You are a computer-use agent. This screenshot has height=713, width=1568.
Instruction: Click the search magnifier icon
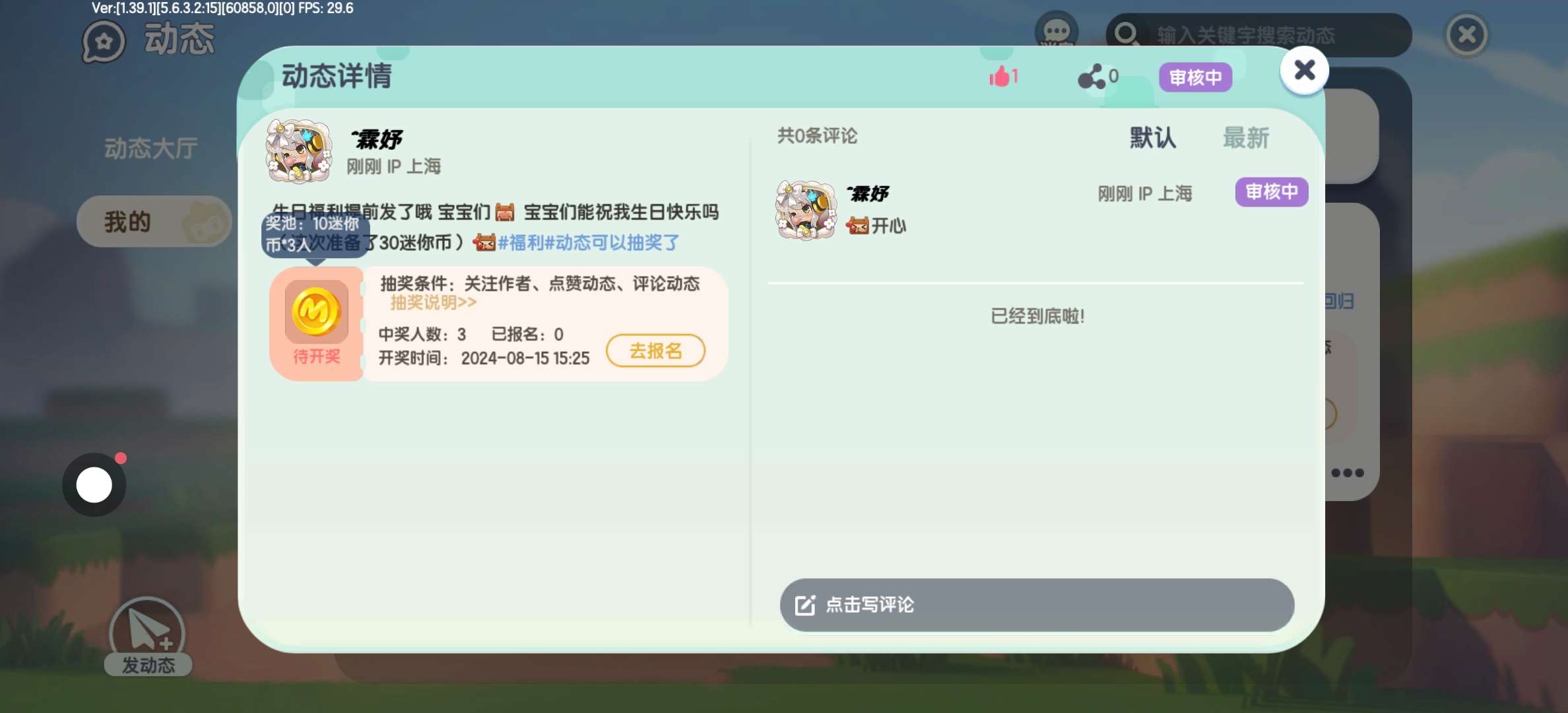click(x=1127, y=34)
